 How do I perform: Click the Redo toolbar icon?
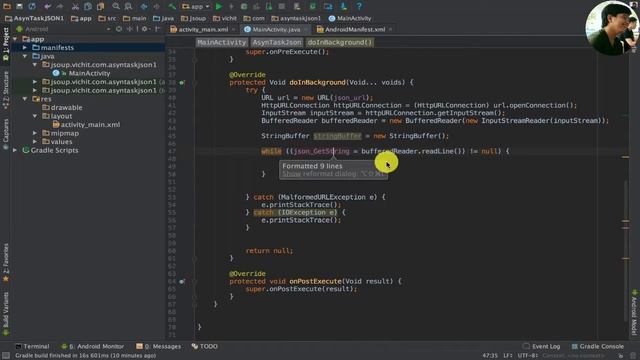click(x=60, y=6)
